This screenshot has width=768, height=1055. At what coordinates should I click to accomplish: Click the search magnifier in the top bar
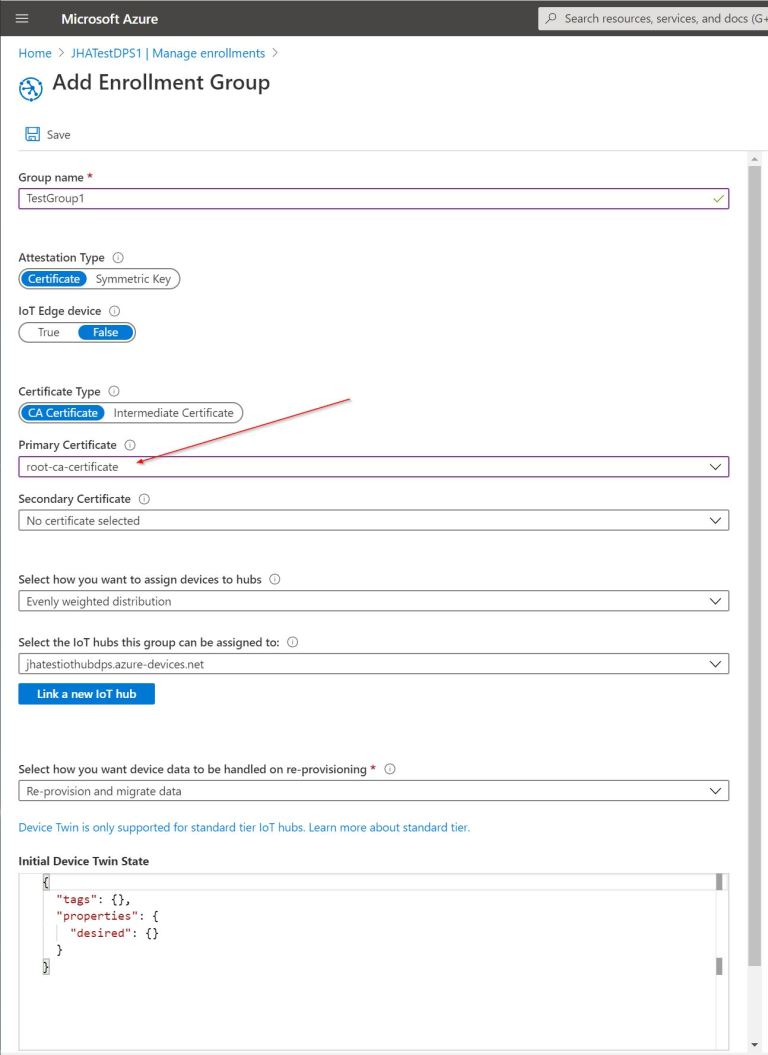pyautogui.click(x=550, y=18)
